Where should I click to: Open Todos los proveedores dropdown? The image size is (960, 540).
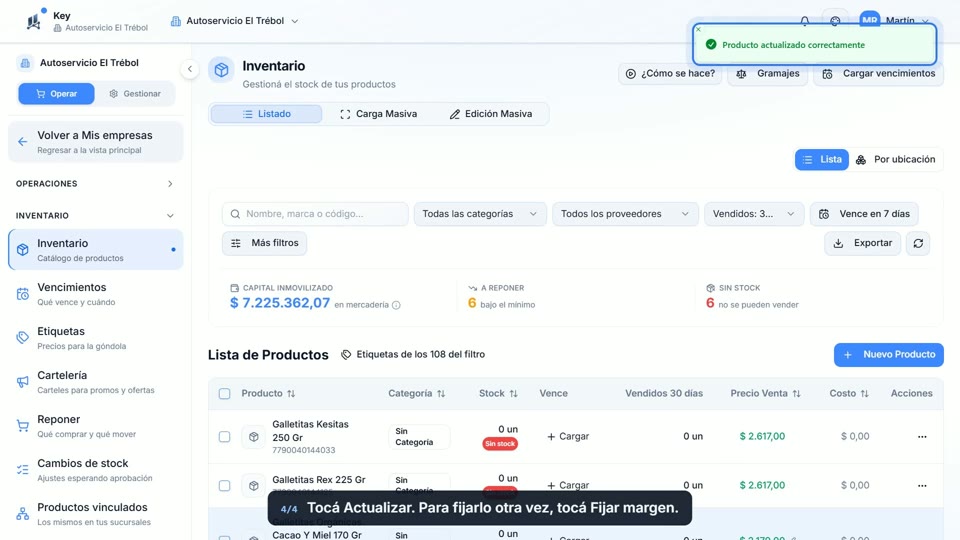click(625, 214)
